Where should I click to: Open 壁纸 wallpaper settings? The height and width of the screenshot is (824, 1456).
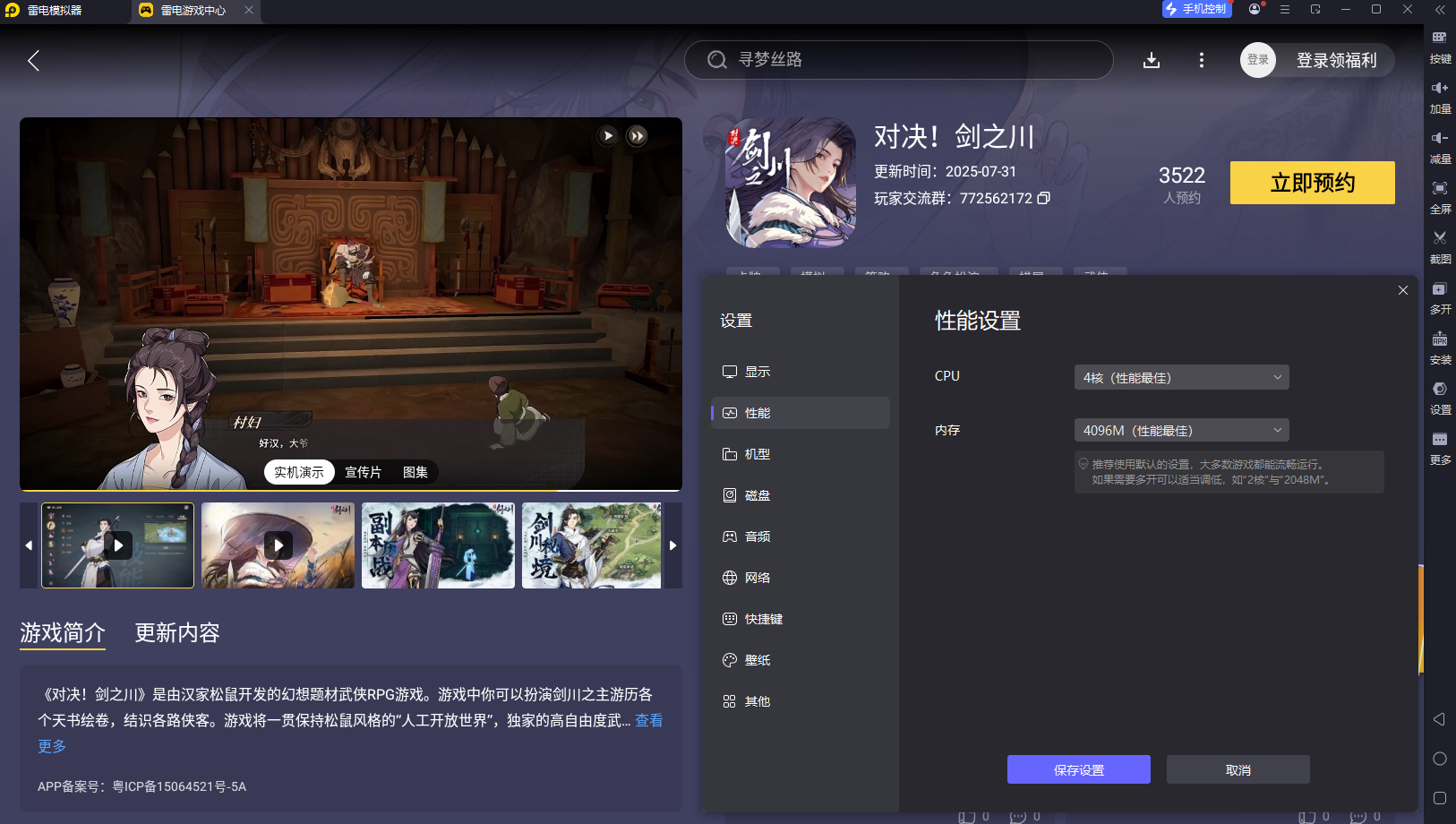(x=801, y=660)
